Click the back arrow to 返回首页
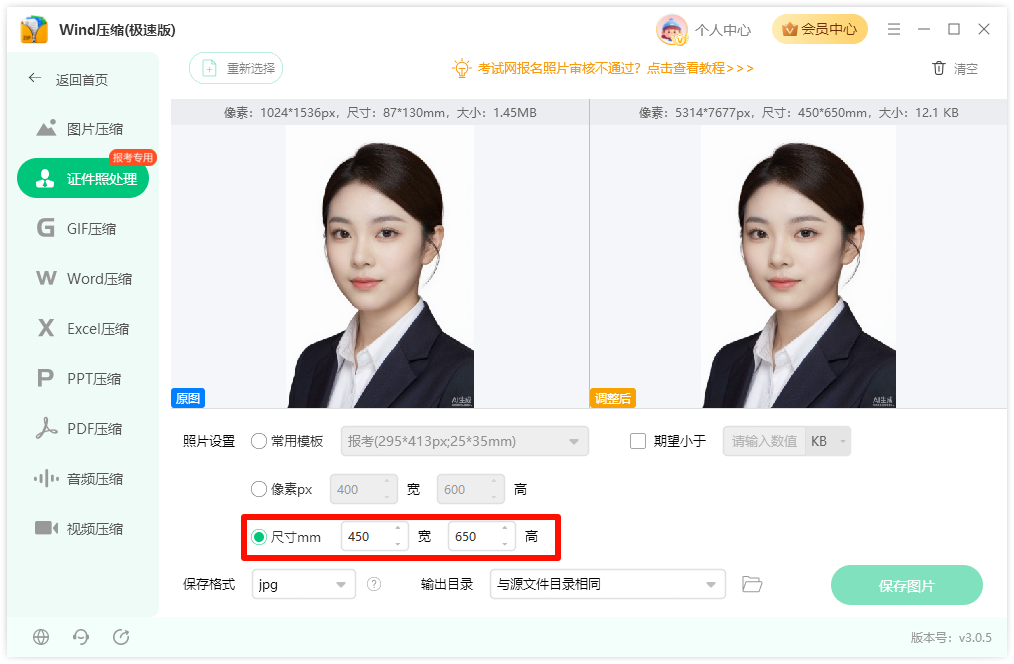The height and width of the screenshot is (664, 1014). [x=35, y=79]
